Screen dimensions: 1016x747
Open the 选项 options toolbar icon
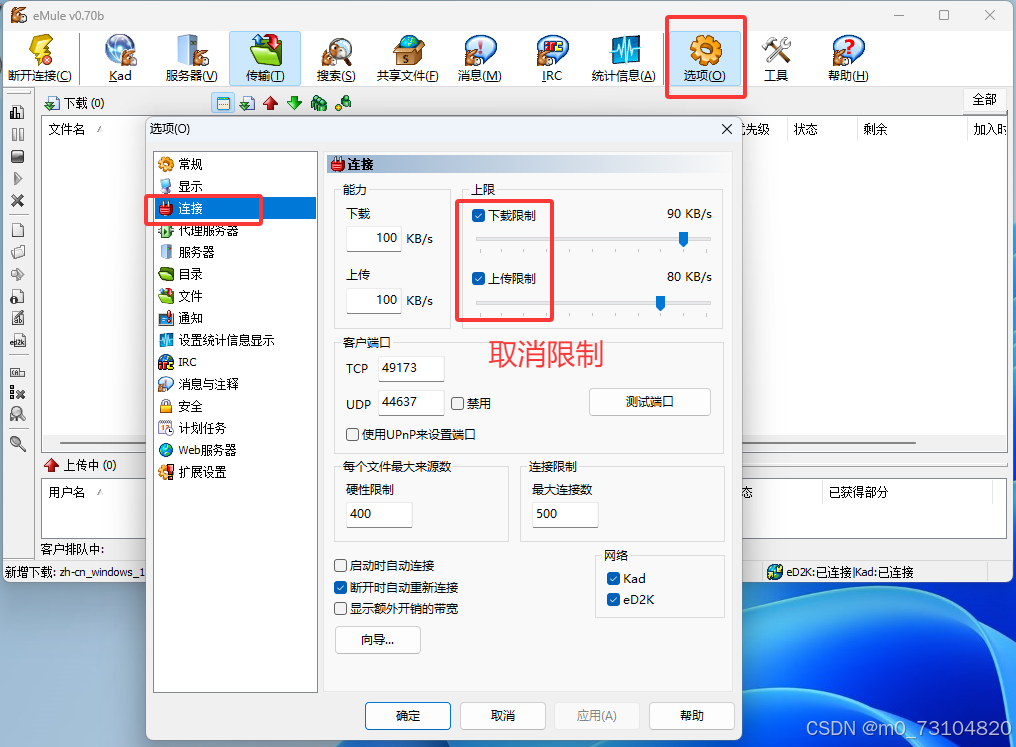click(x=705, y=58)
